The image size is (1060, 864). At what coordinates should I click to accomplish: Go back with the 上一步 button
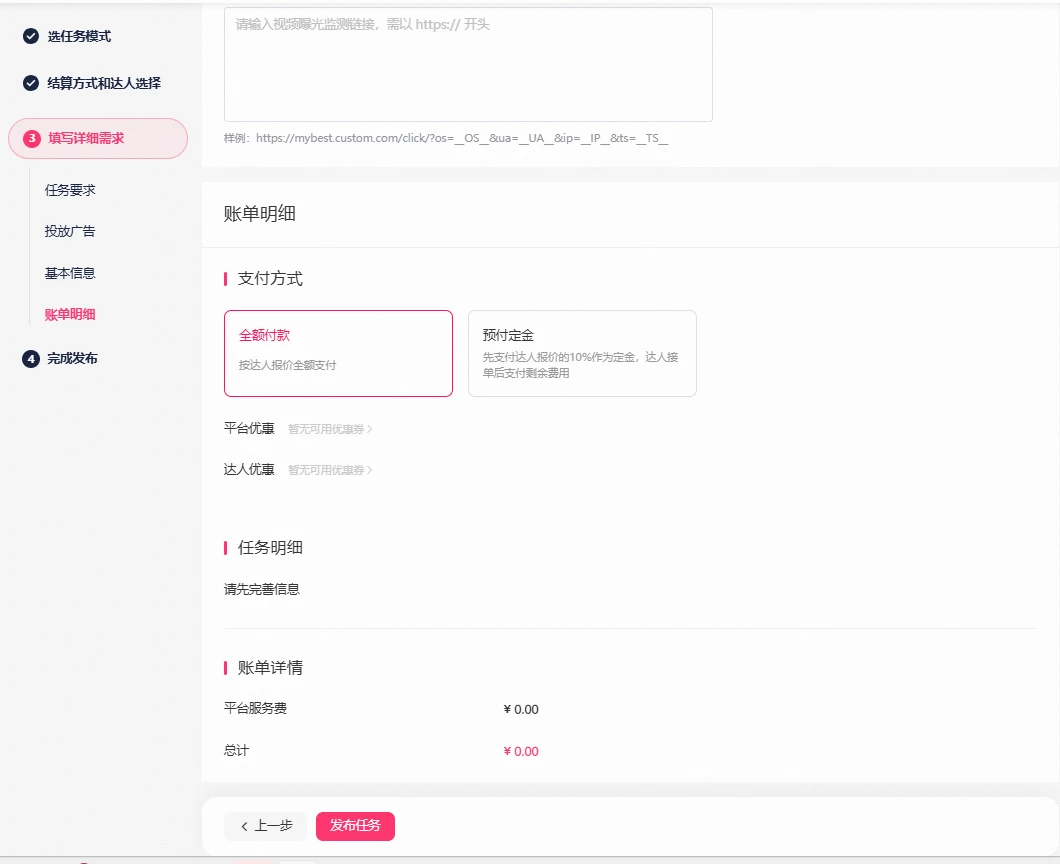pos(266,826)
